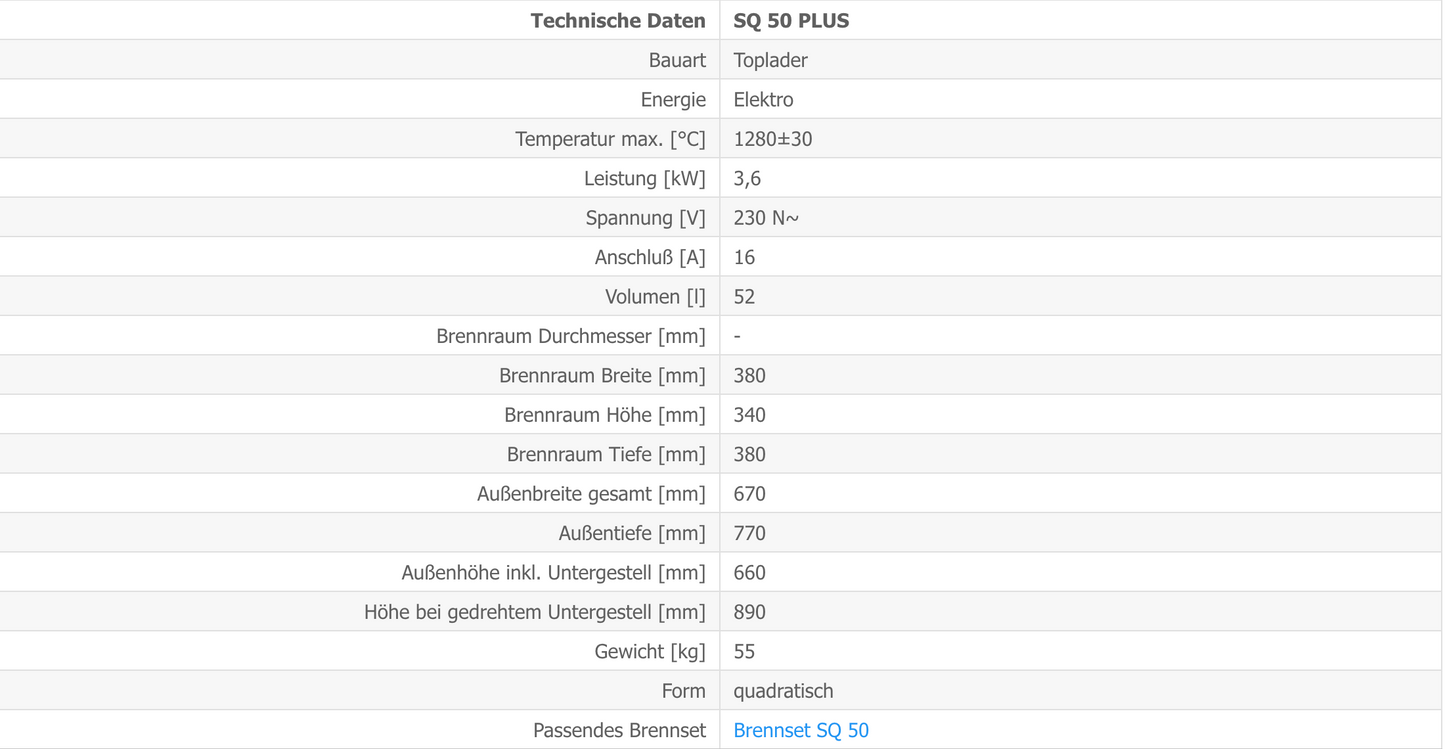The height and width of the screenshot is (749, 1445).
Task: Click the Brennraum Höhe value 340
Action: 749,415
